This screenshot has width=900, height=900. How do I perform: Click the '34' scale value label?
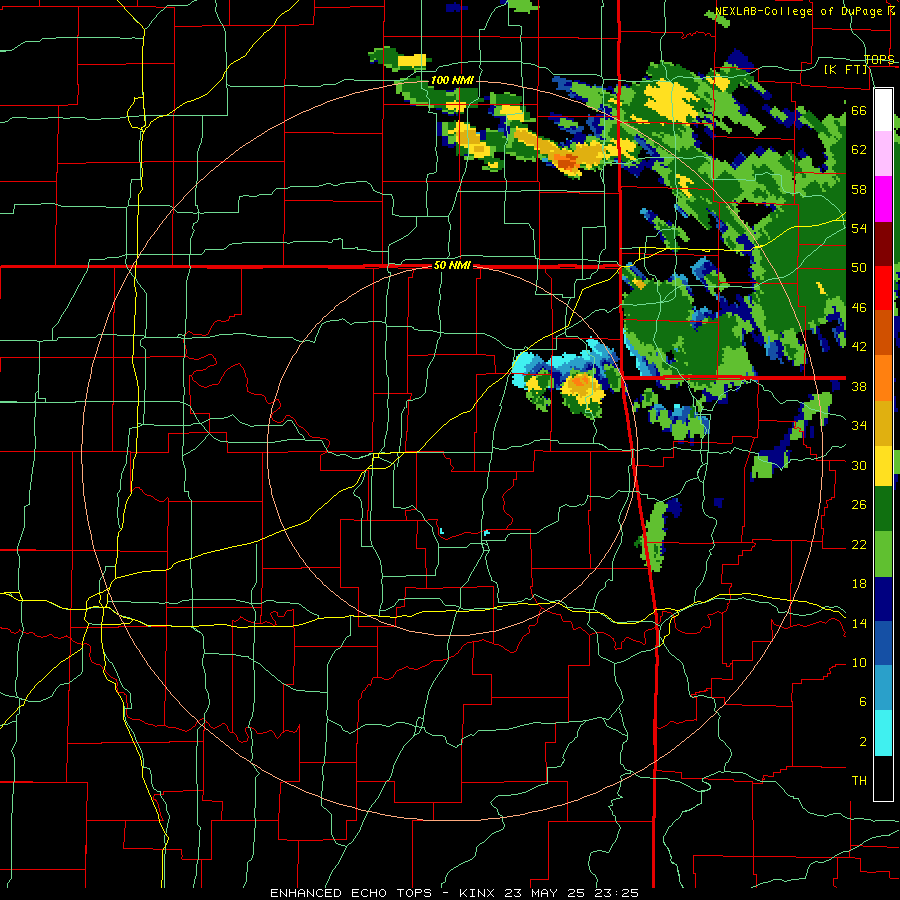859,426
